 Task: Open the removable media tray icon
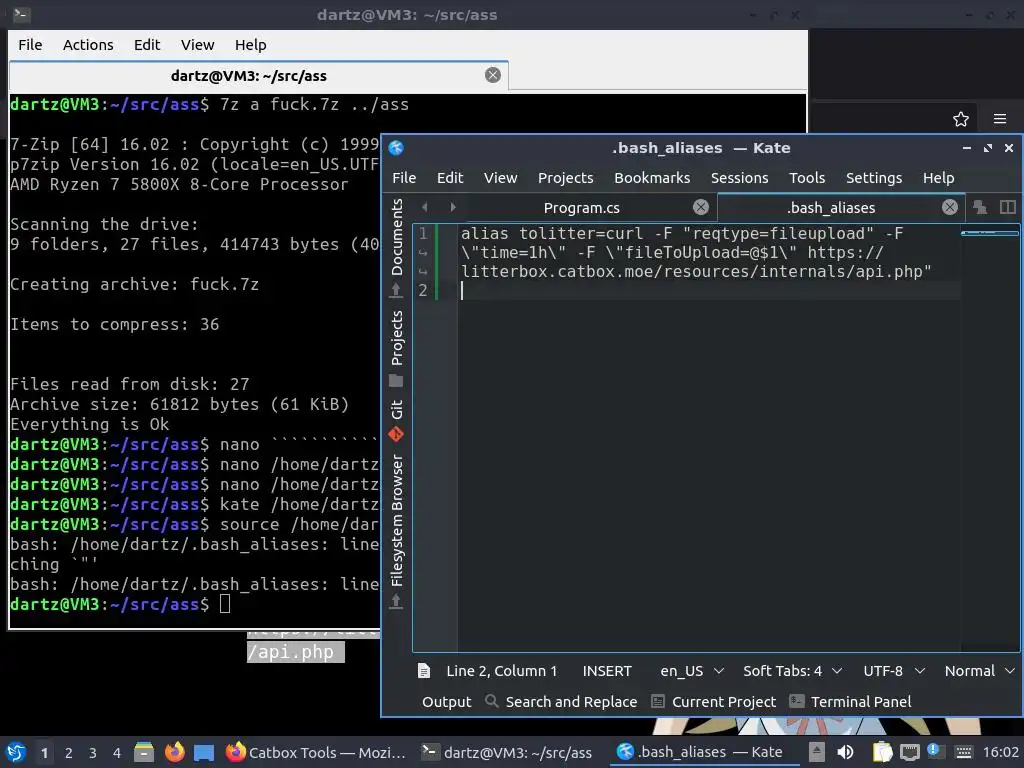click(x=816, y=752)
